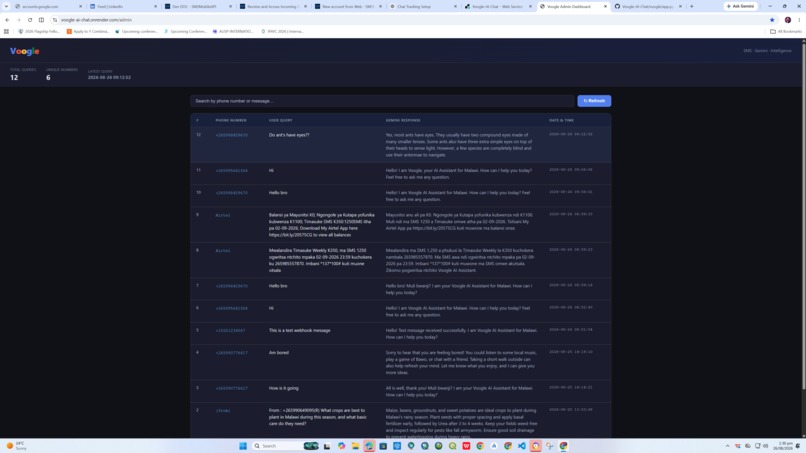Switch to accounts.google.com tab
The width and height of the screenshot is (806, 453).
[46, 6]
